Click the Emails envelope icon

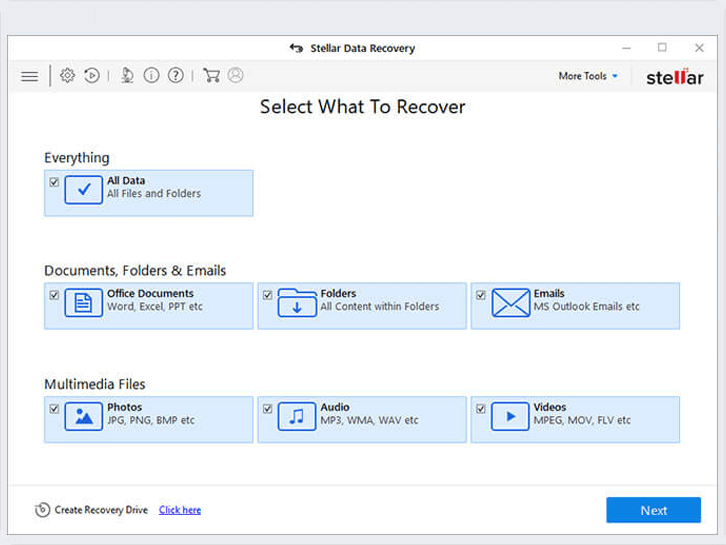(510, 303)
